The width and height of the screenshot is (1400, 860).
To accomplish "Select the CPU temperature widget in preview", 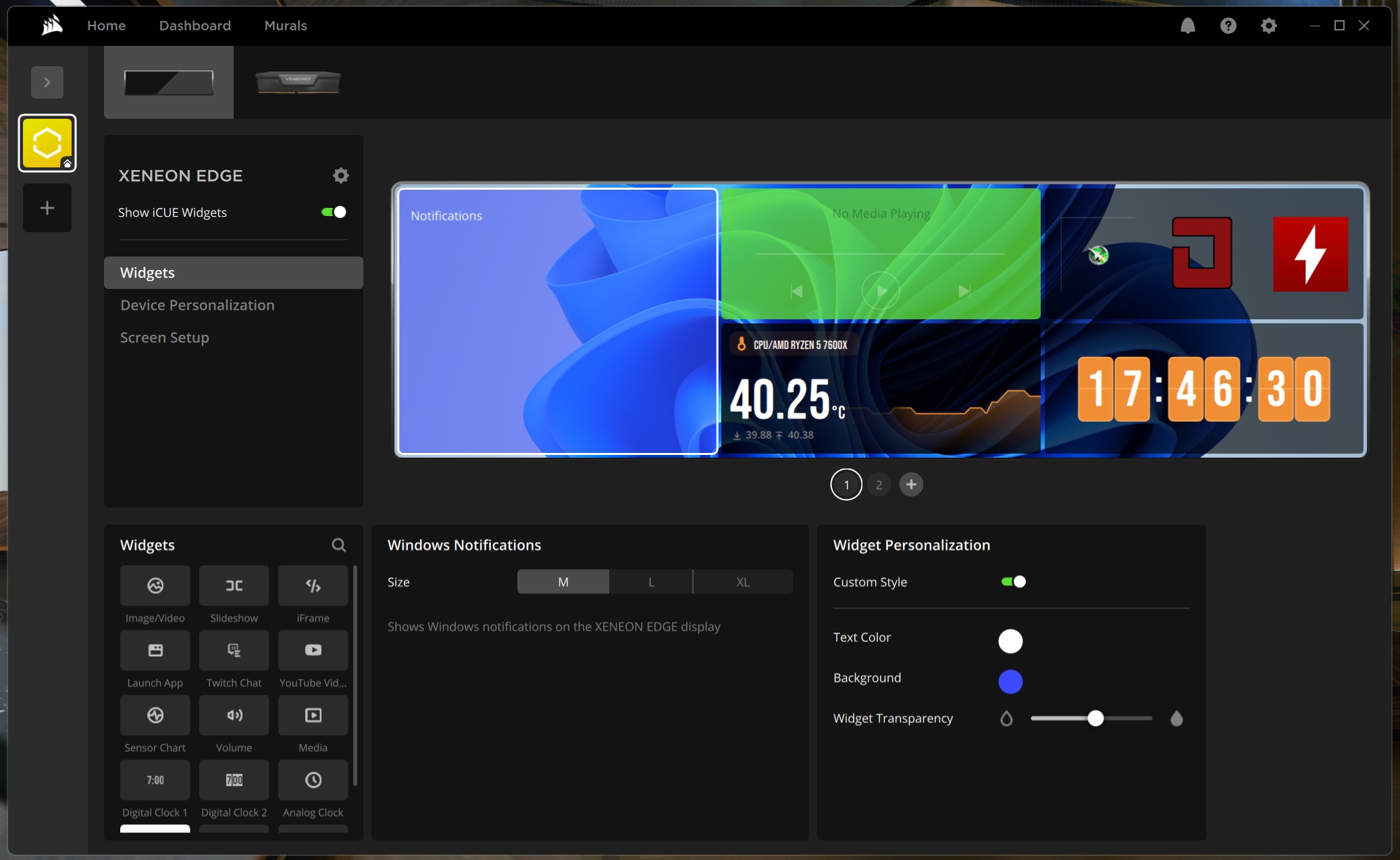I will coord(881,389).
